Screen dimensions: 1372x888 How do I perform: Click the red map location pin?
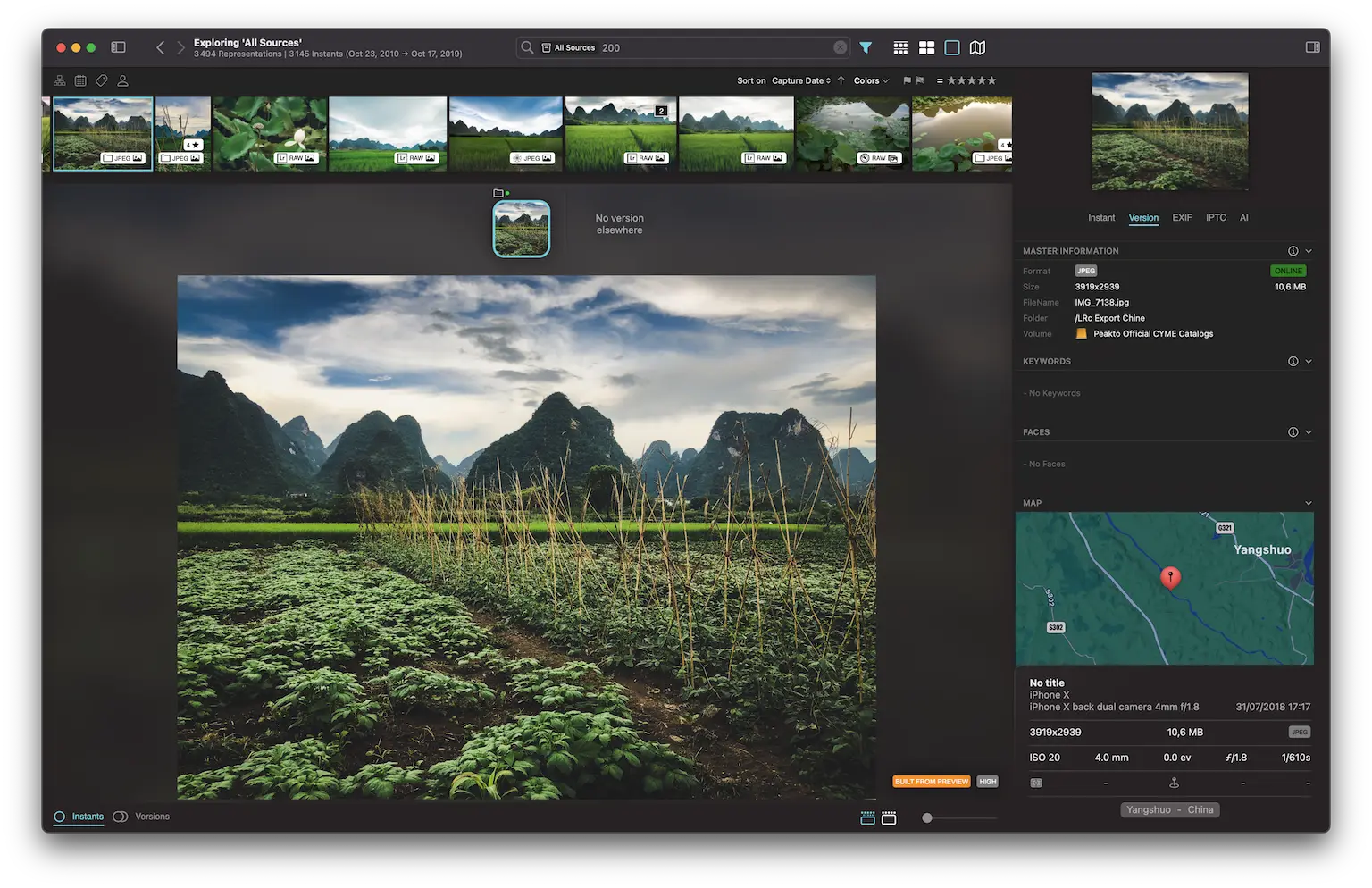[x=1170, y=578]
